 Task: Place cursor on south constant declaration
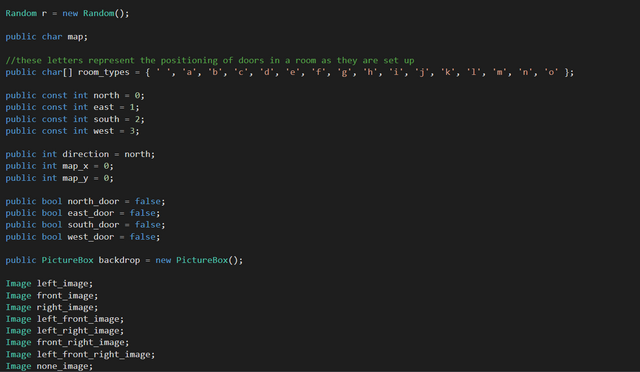[75, 119]
